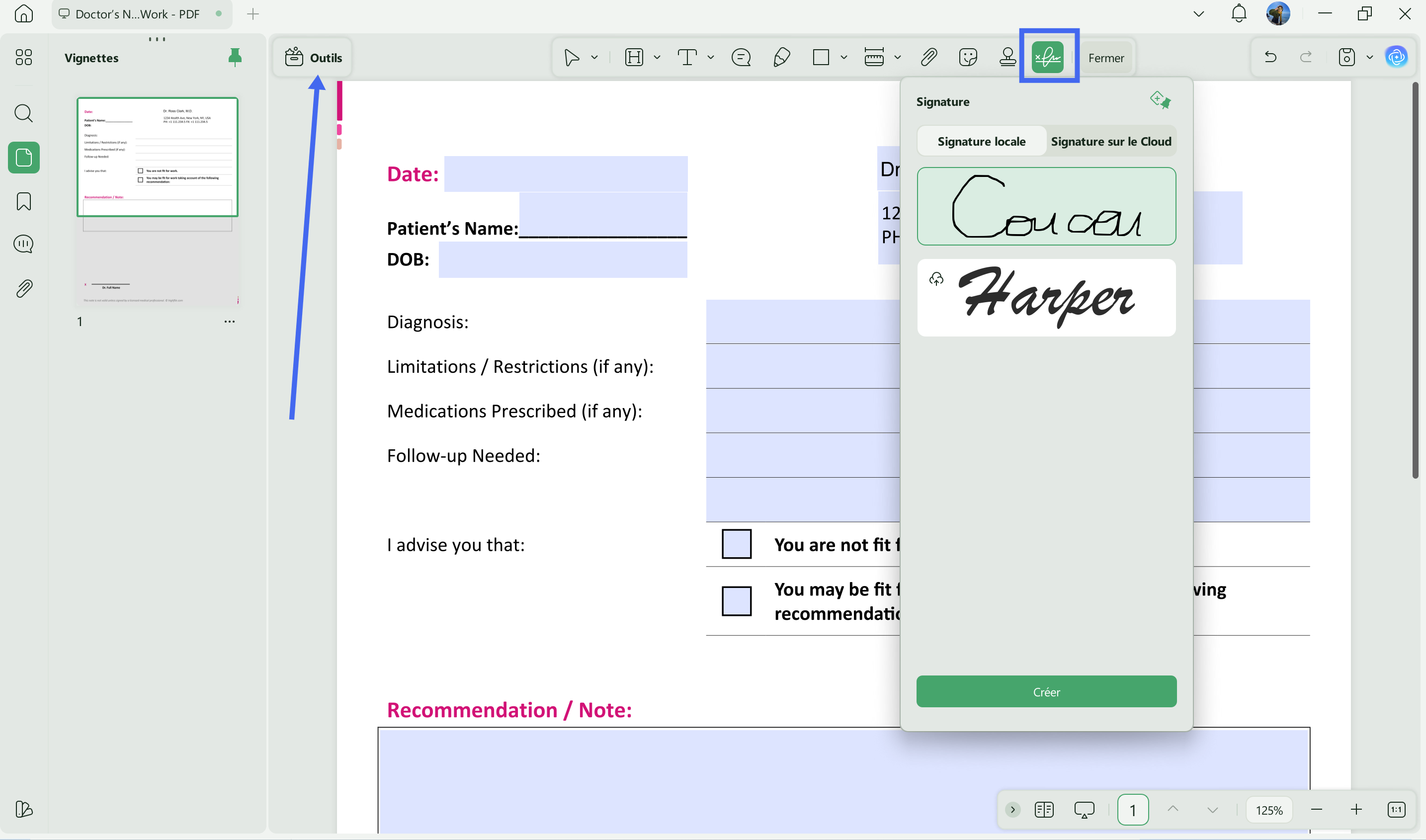
Task: Select the highlight text tool
Action: pos(634,57)
